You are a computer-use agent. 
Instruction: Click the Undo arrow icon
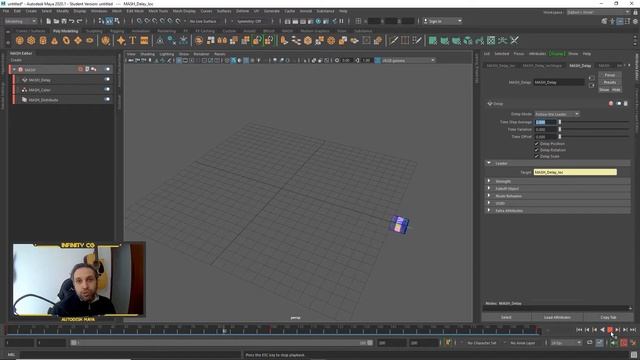pos(72,21)
